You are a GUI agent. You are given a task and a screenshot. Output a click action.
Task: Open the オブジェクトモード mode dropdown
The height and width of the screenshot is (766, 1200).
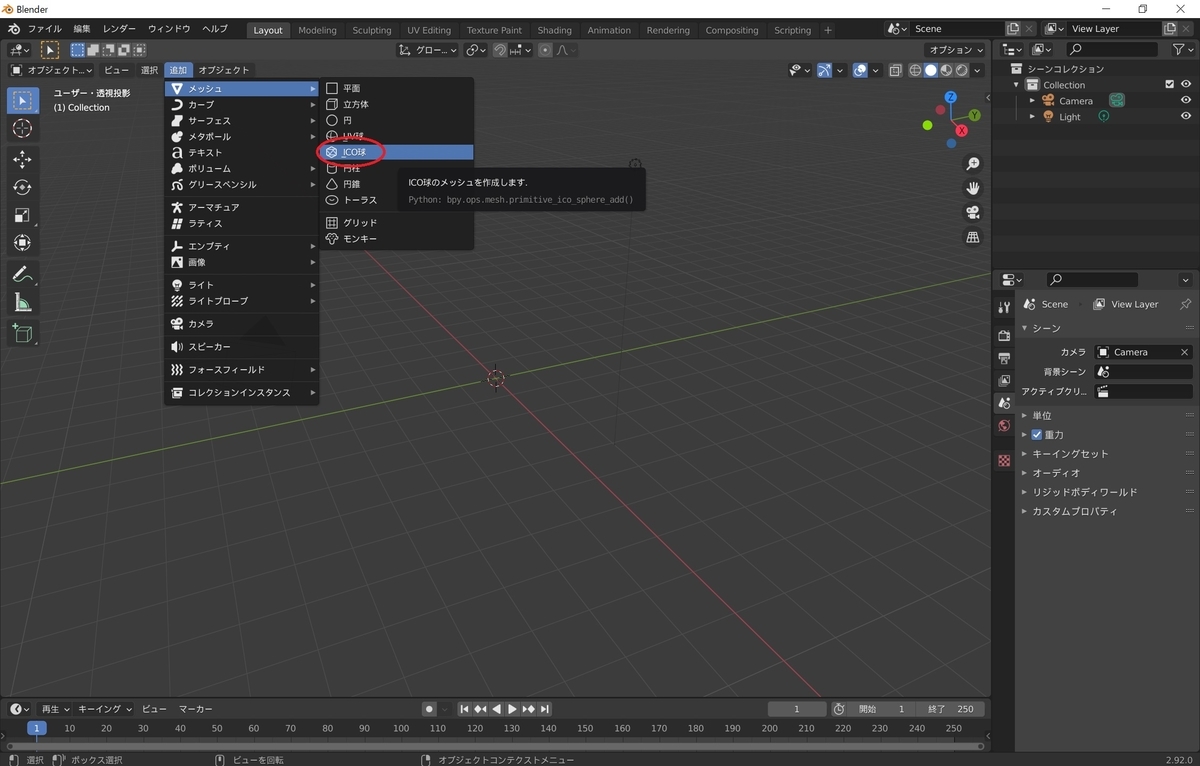click(51, 70)
